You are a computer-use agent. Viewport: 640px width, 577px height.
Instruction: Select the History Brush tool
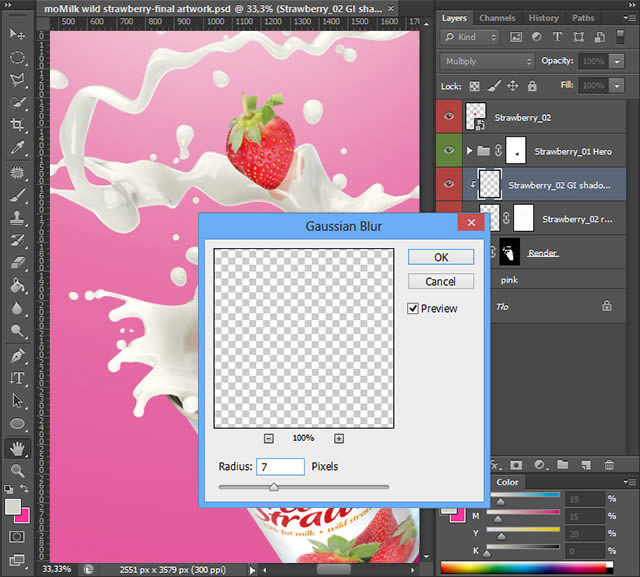pos(17,240)
